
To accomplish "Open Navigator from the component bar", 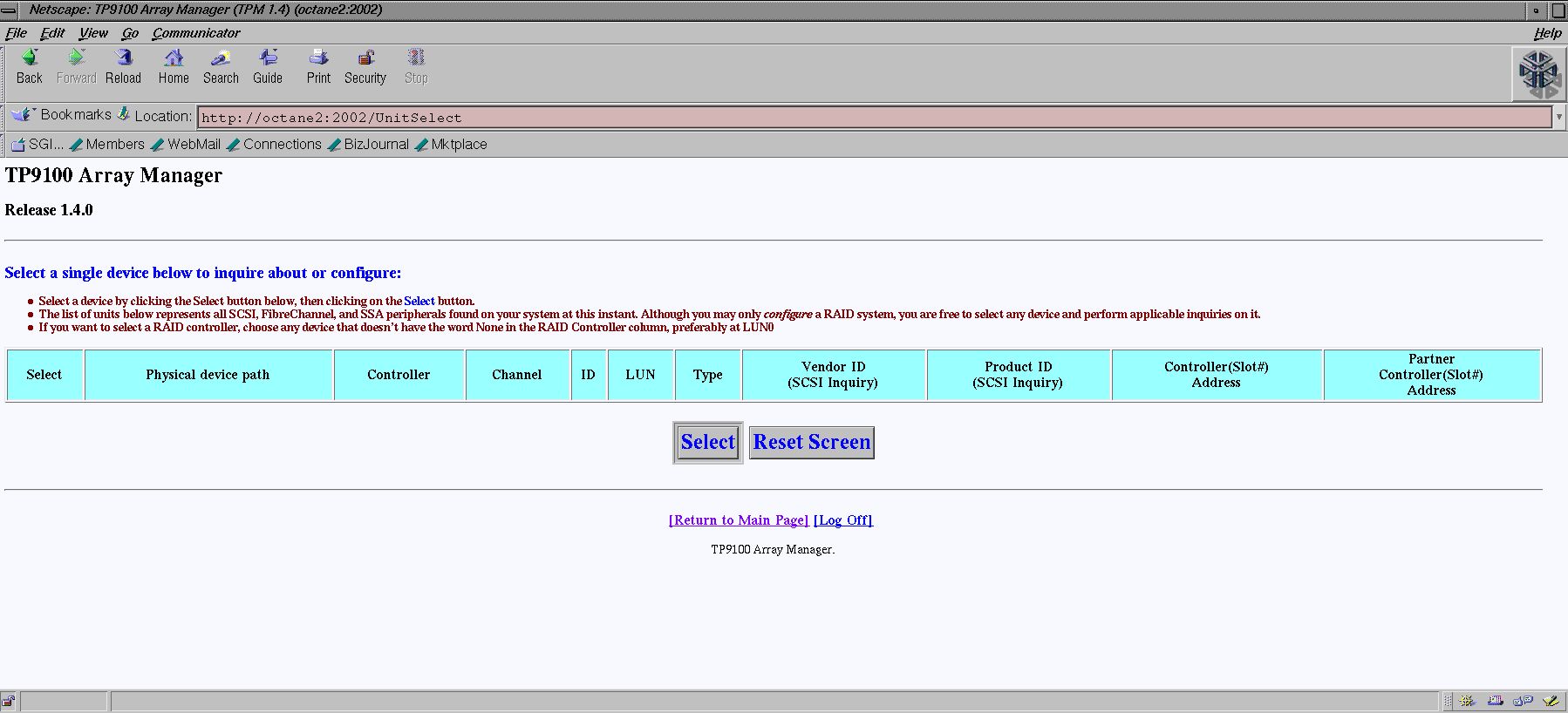I will [x=1467, y=701].
